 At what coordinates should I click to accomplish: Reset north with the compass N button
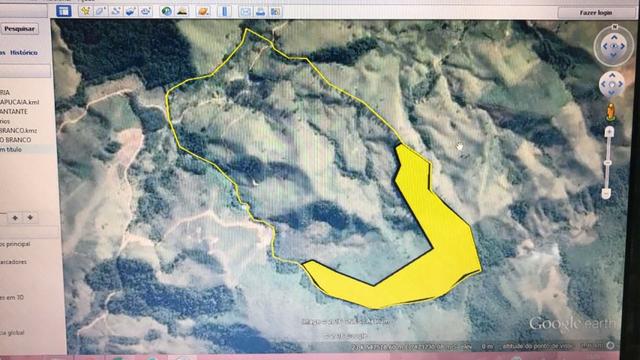(615, 27)
